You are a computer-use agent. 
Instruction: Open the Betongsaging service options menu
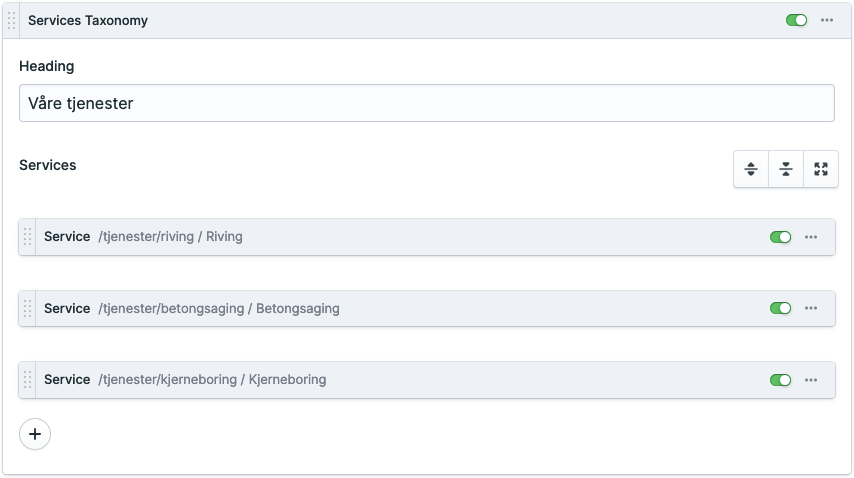(x=811, y=309)
